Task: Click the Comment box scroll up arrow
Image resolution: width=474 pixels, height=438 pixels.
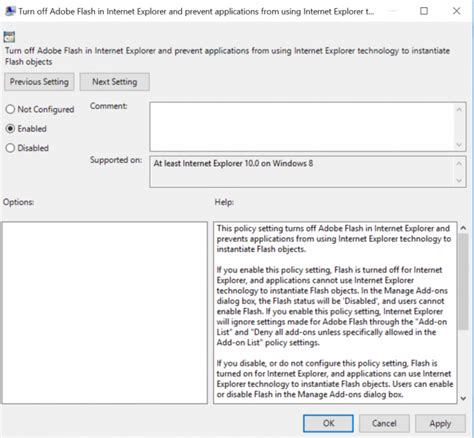Action: [x=459, y=109]
